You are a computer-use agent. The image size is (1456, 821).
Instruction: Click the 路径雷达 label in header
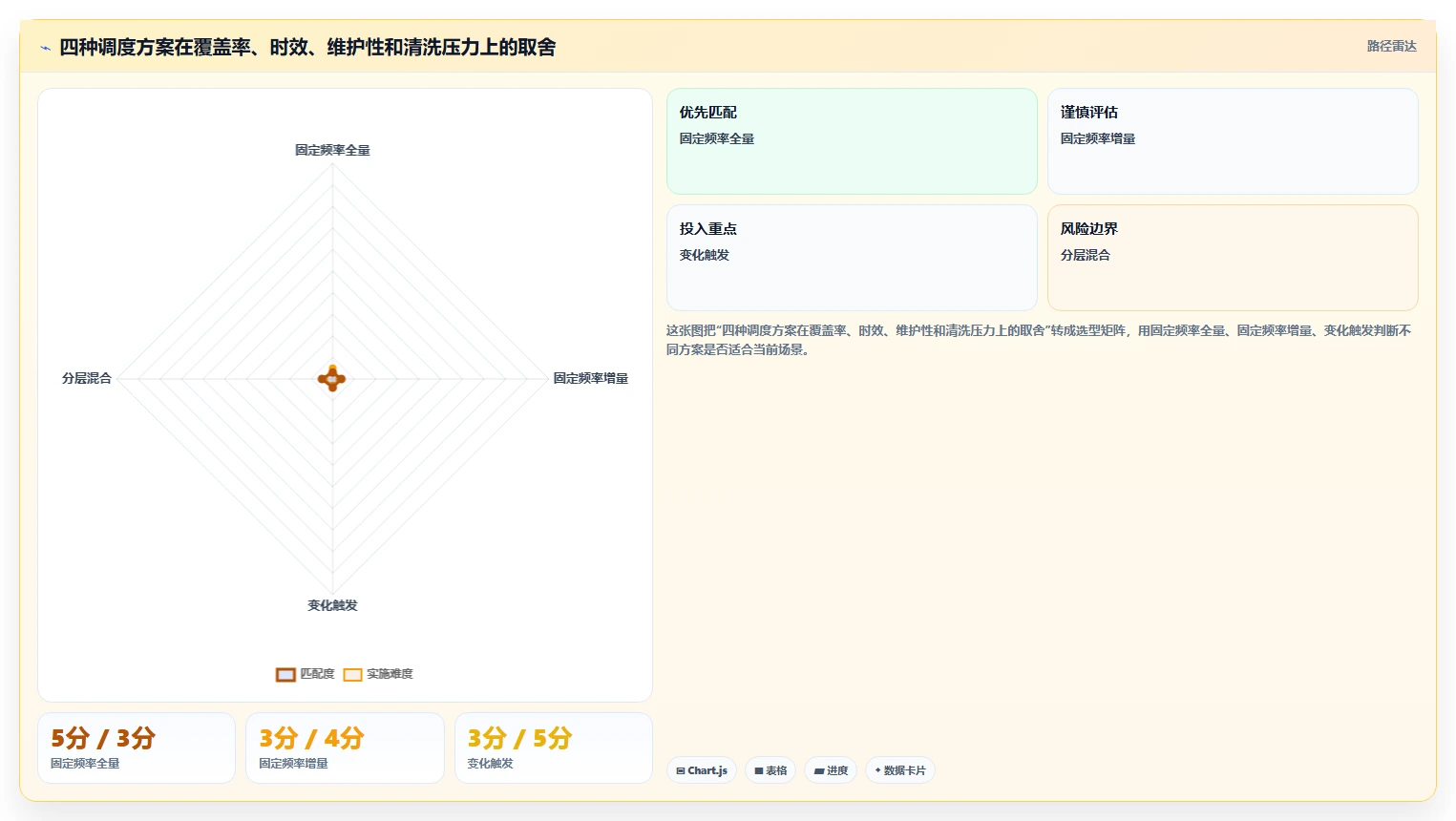pyautogui.click(x=1391, y=46)
